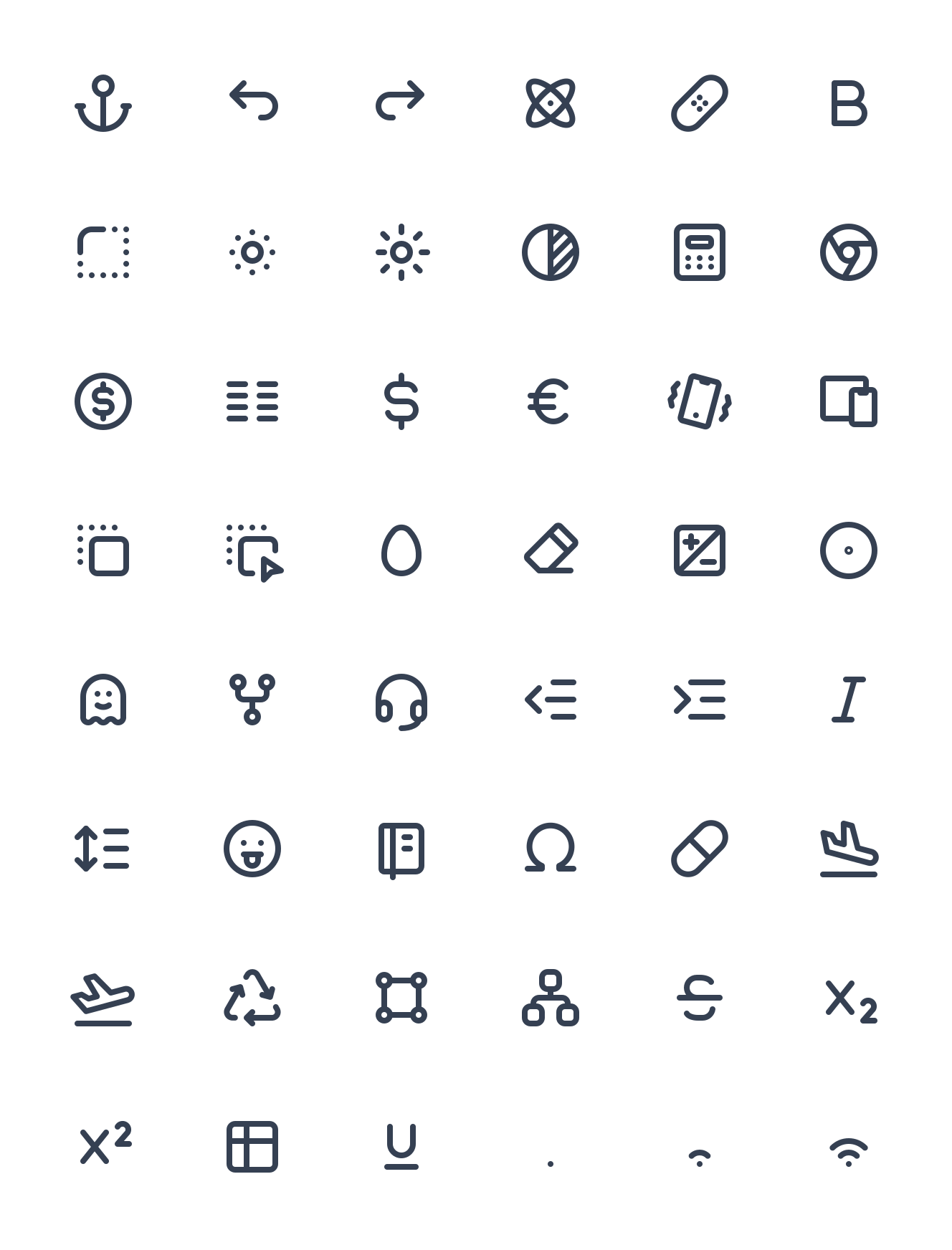Screen dimensions: 952x1250
Task: Click the strikethrough S icon
Action: [700, 998]
